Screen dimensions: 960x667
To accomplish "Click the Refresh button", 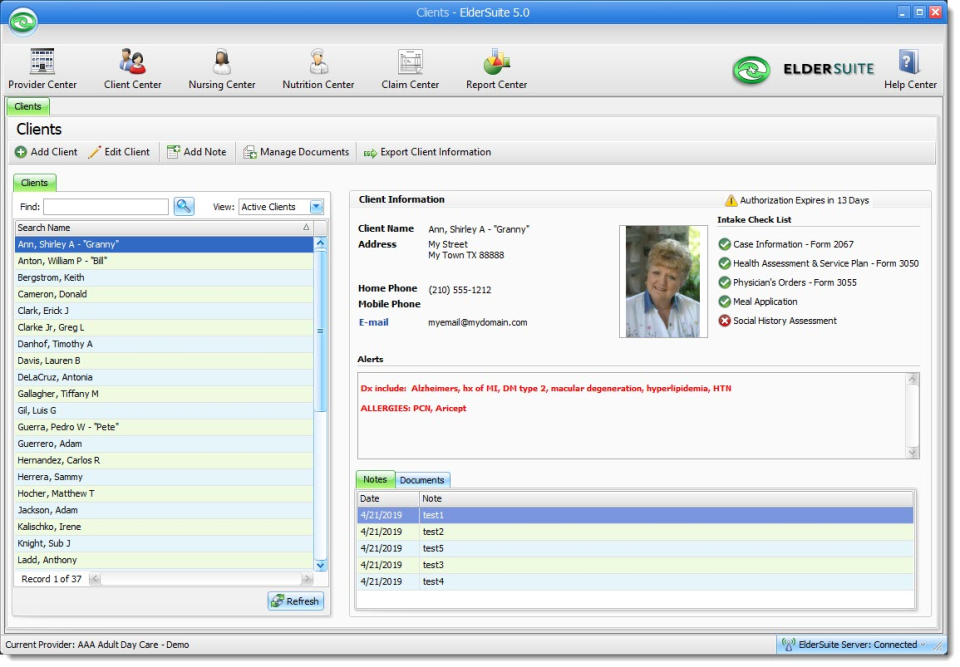I will [x=295, y=600].
